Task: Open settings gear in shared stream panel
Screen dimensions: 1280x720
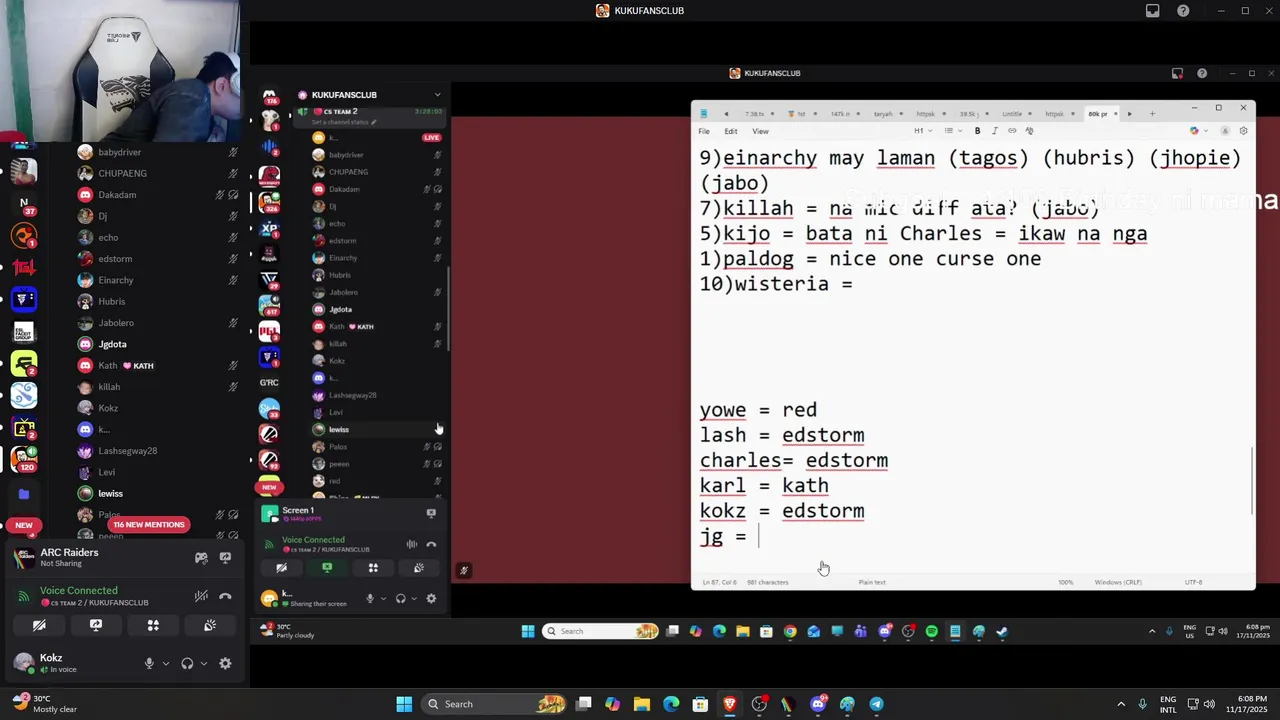Action: (431, 598)
